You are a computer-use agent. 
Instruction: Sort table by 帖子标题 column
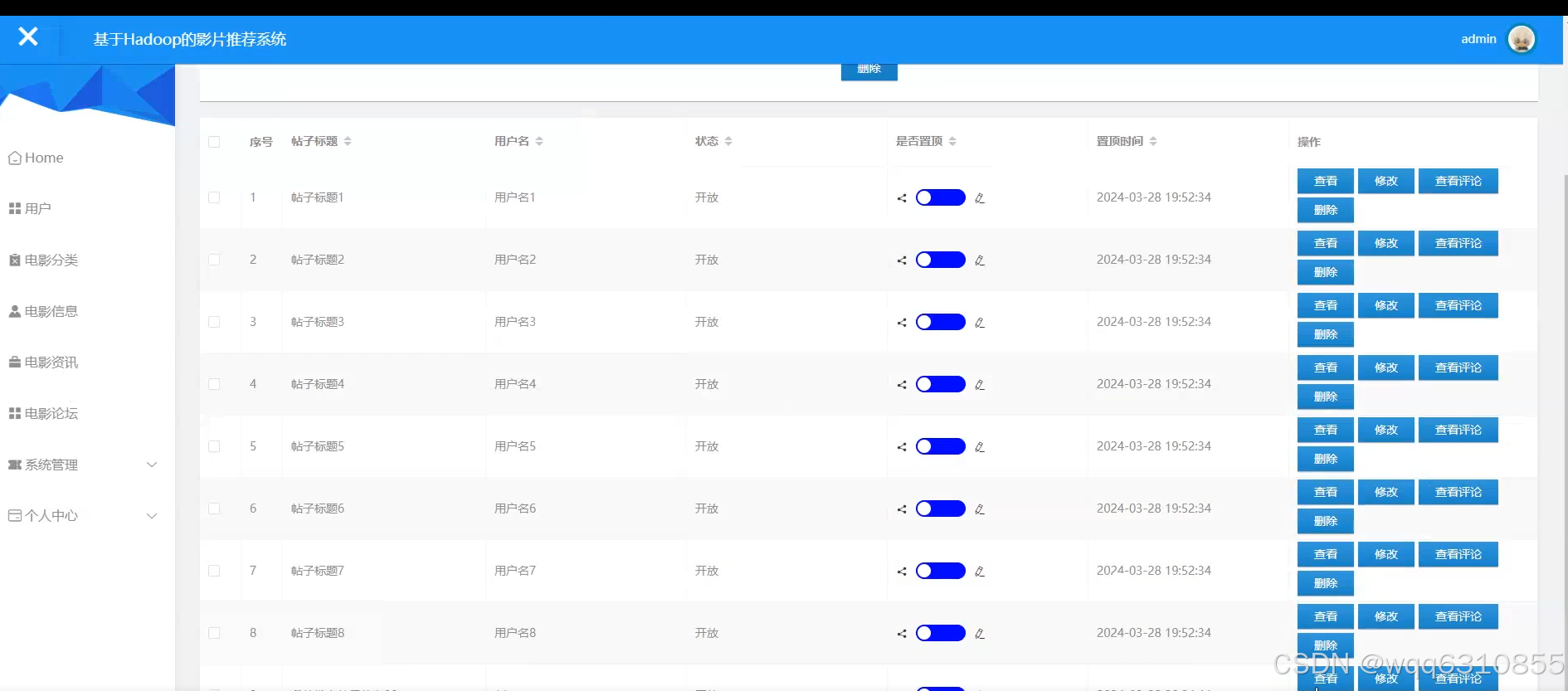click(x=348, y=141)
